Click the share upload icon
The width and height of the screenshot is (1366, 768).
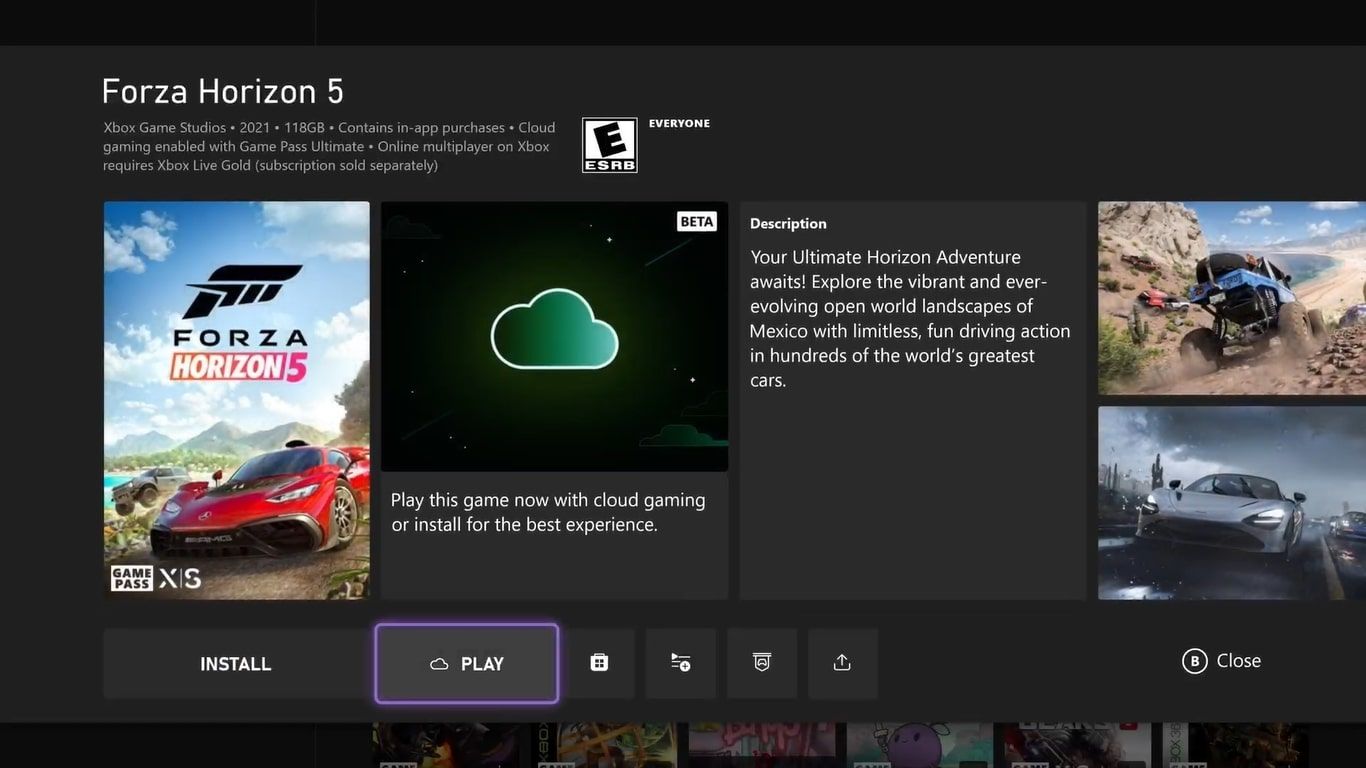(x=843, y=663)
